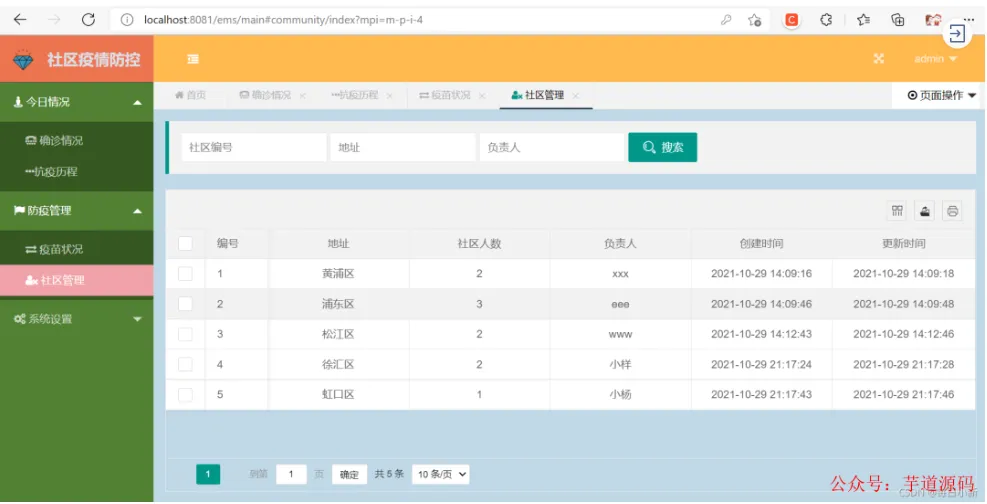The height and width of the screenshot is (504, 987).
Task: Reload the page with the refresh icon
Action: click(x=88, y=20)
